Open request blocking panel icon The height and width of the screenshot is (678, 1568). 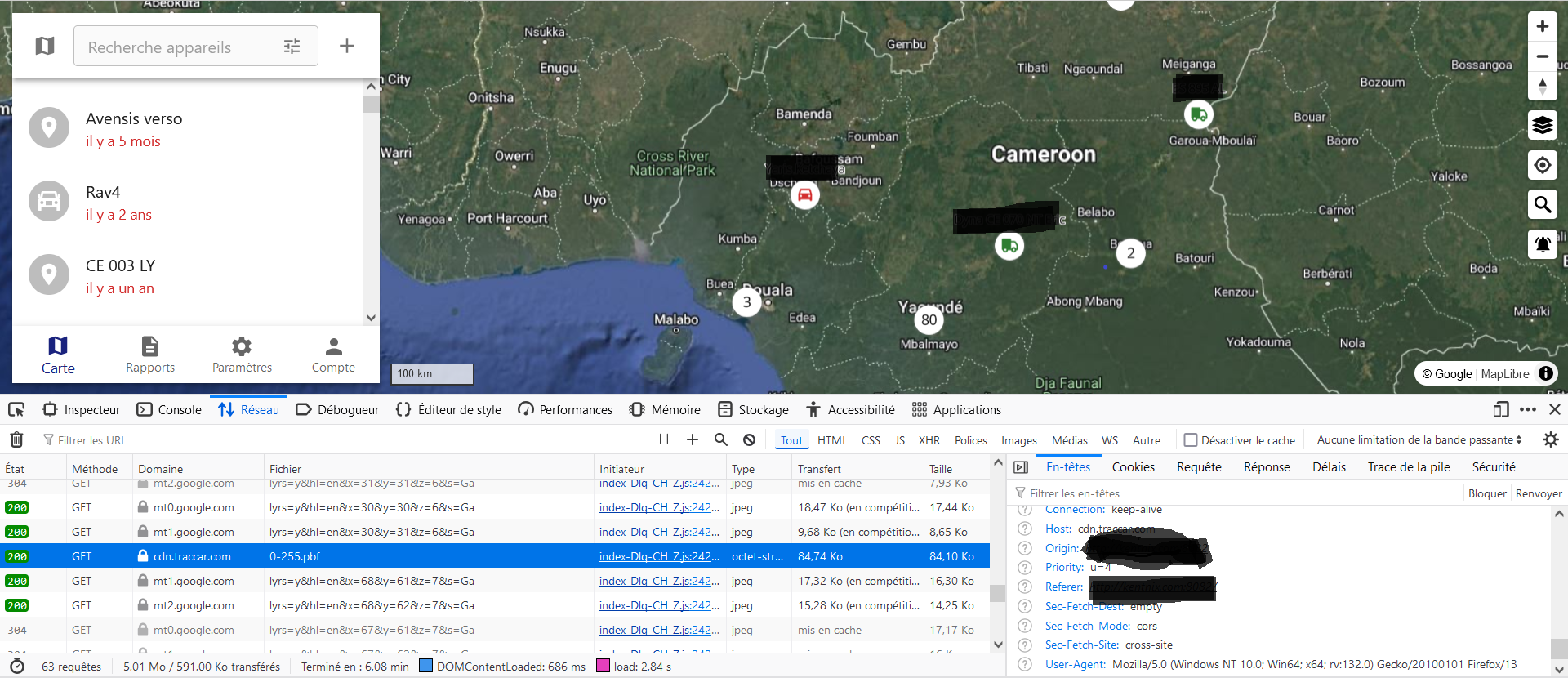(x=749, y=439)
